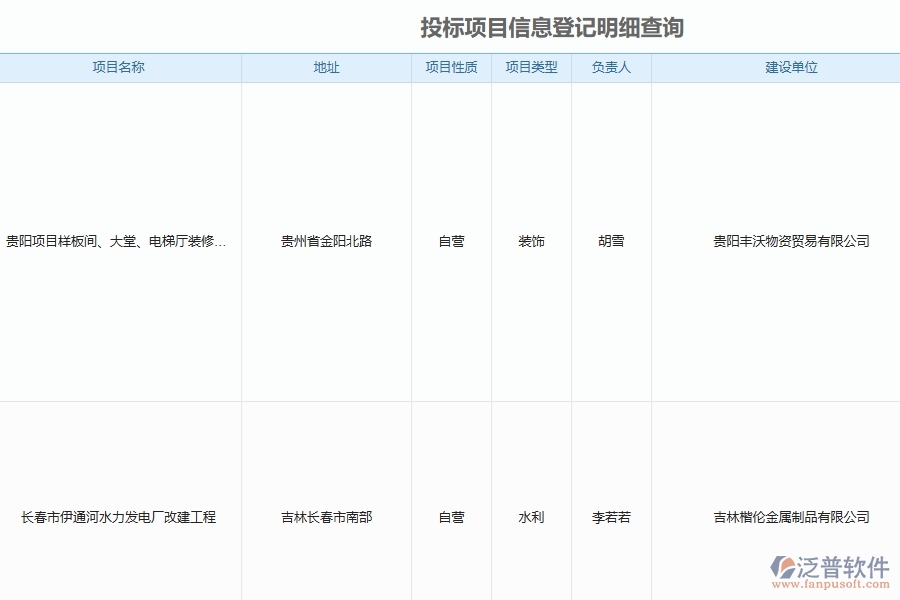
Task: Select the 贵阳项目样板间装修 project name
Action: coord(121,240)
